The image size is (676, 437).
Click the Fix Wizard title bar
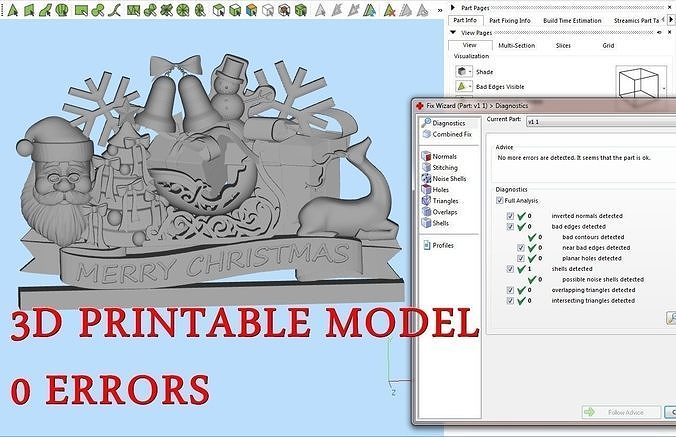[545, 106]
